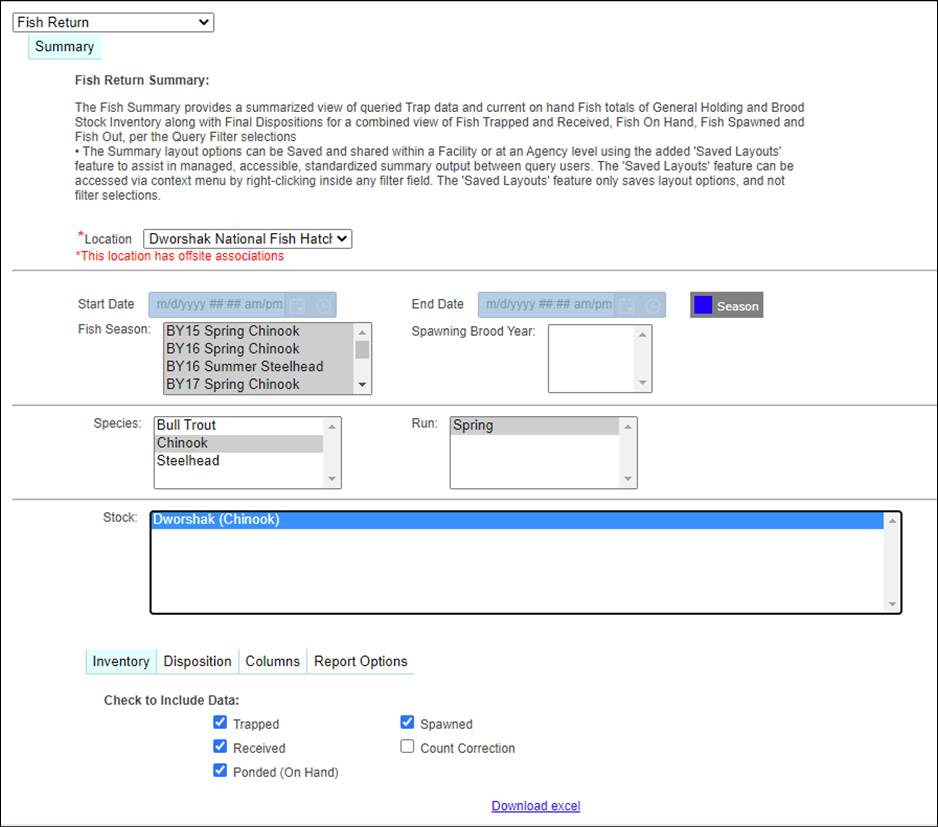Uncheck the Trapped checkbox

220,723
